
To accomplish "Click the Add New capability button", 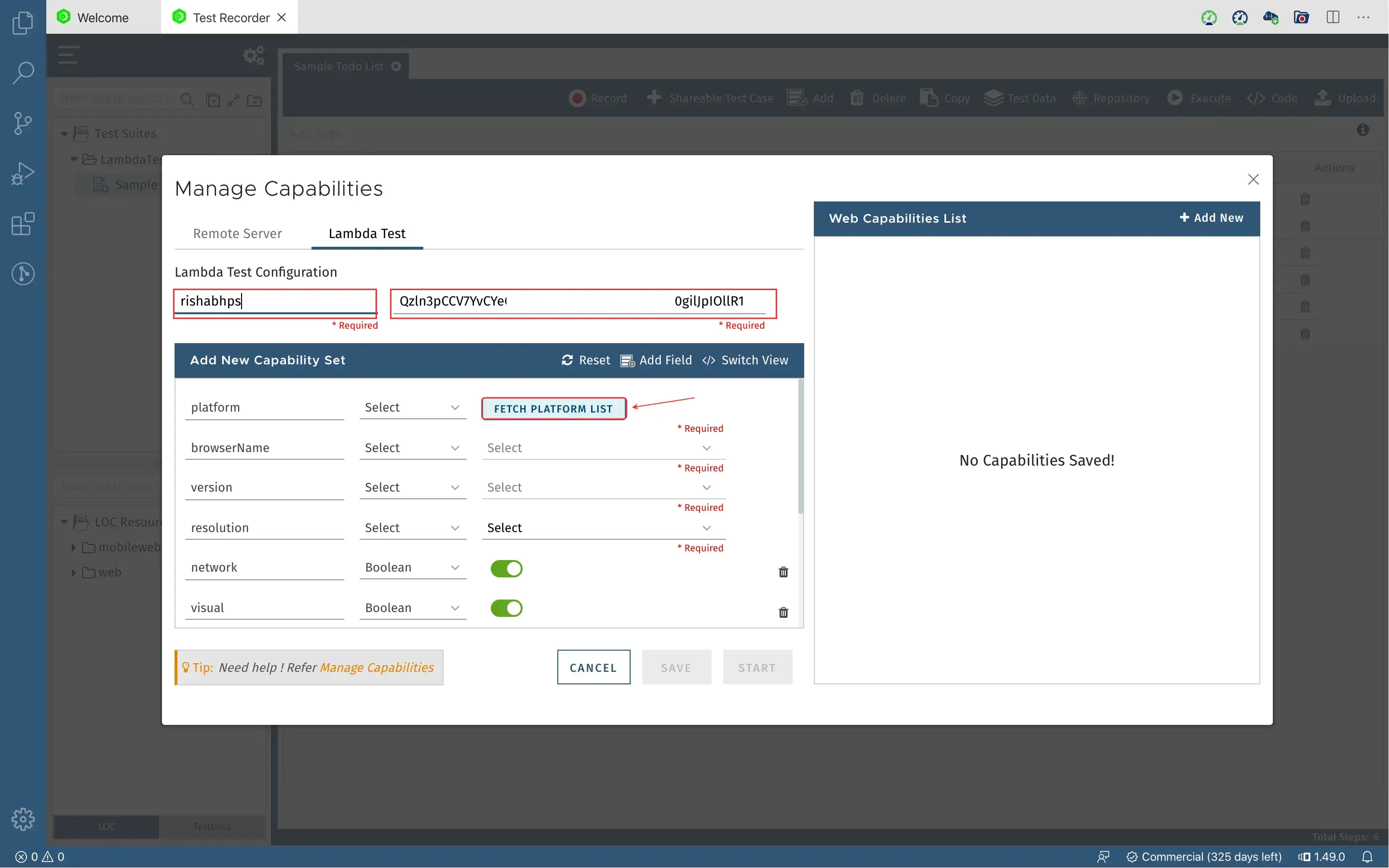I will tap(1212, 218).
